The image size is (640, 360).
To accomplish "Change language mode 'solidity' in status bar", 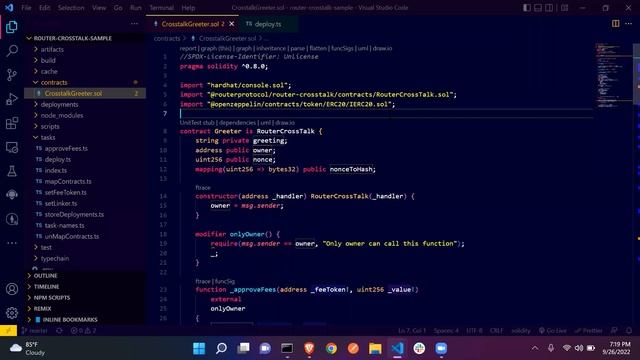I will (x=521, y=331).
